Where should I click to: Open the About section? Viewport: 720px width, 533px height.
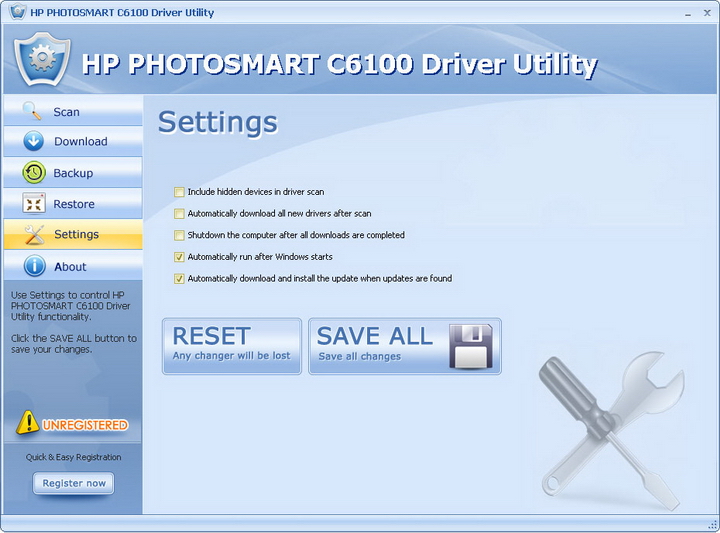coord(73,266)
